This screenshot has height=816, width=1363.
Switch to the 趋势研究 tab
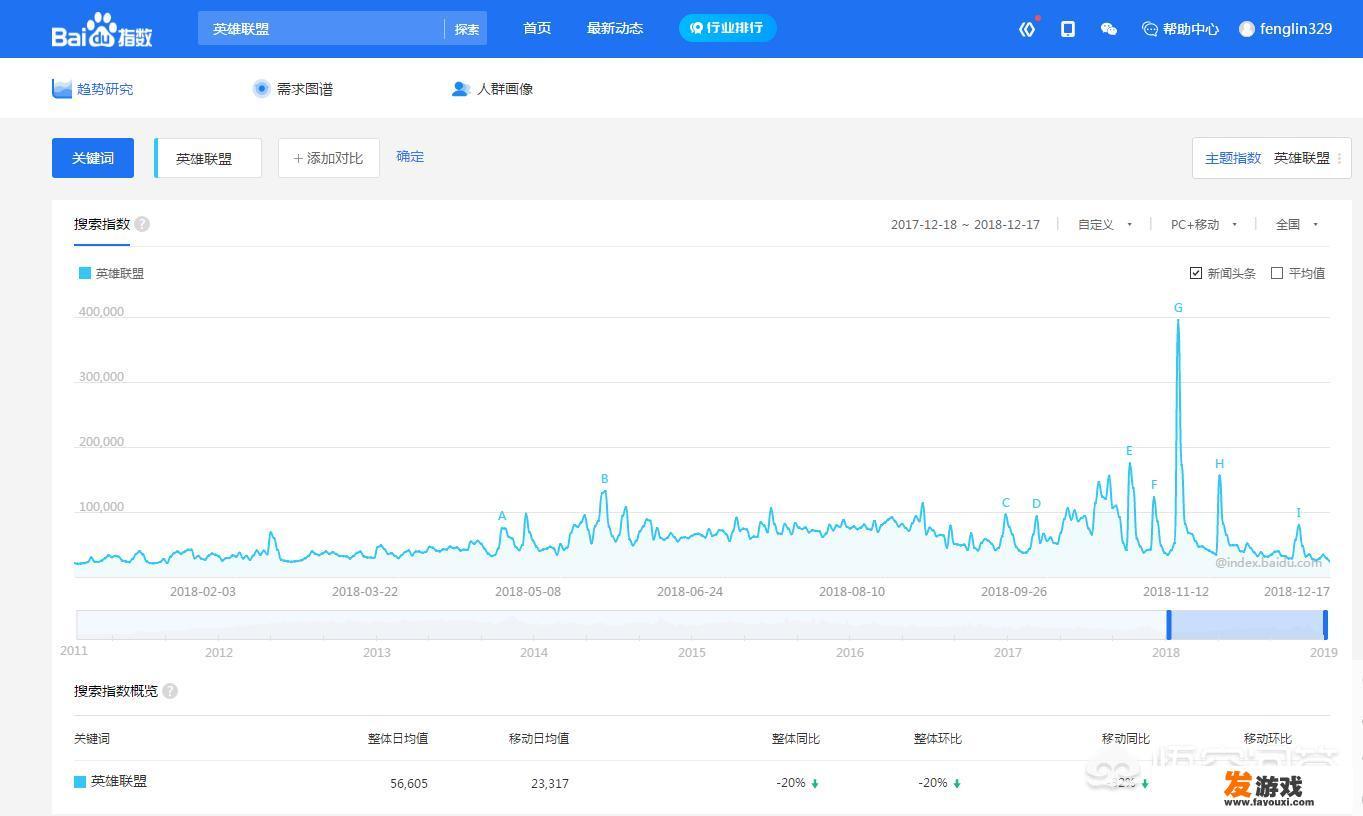click(93, 88)
